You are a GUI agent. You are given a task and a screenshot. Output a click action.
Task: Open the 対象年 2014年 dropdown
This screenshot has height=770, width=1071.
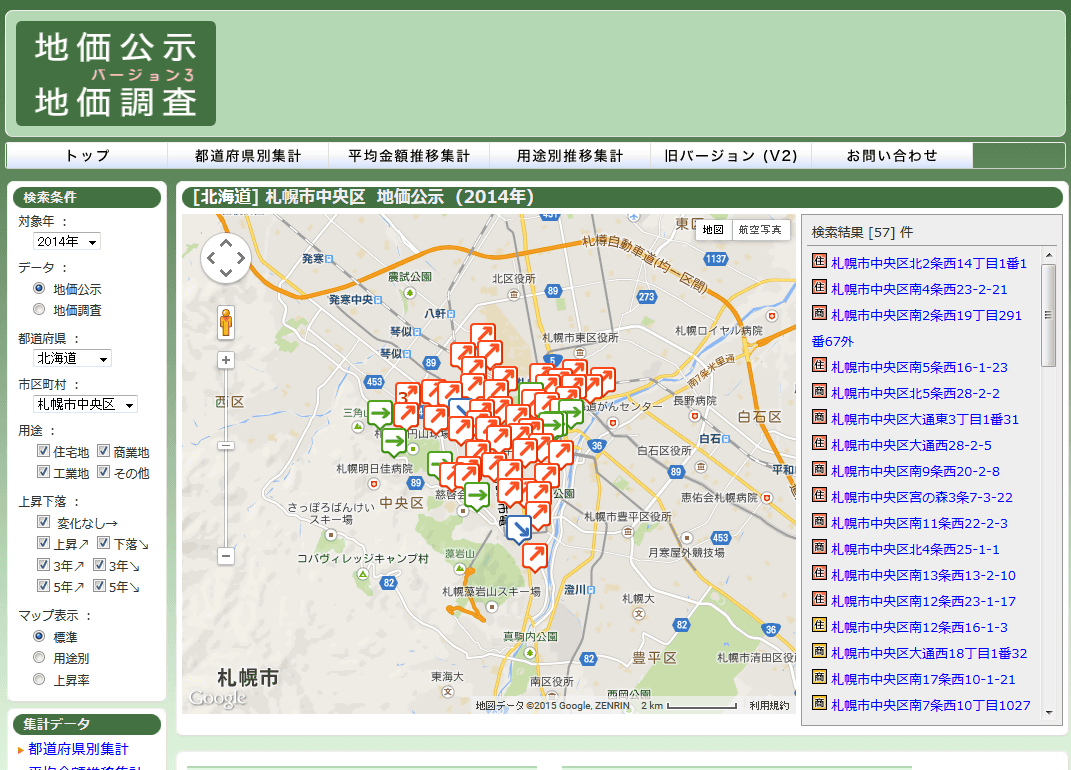[x=67, y=241]
